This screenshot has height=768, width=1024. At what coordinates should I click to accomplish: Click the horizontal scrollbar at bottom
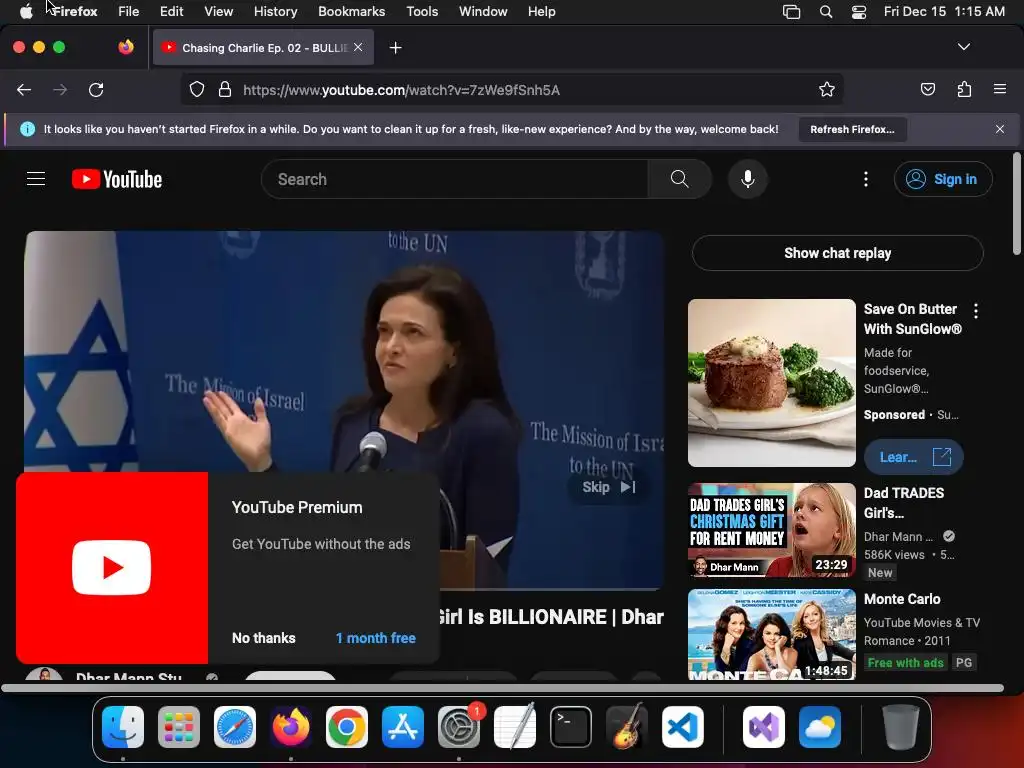pos(502,688)
